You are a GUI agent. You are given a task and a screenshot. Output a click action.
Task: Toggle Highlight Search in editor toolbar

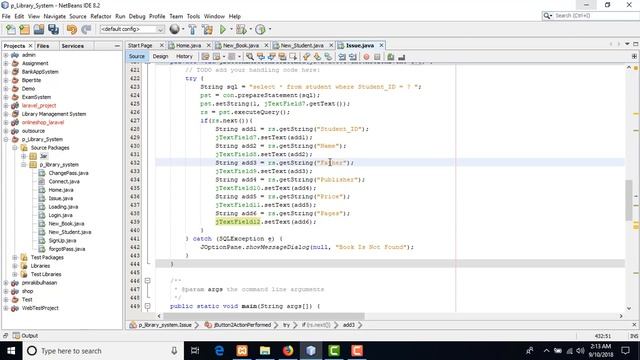point(282,57)
